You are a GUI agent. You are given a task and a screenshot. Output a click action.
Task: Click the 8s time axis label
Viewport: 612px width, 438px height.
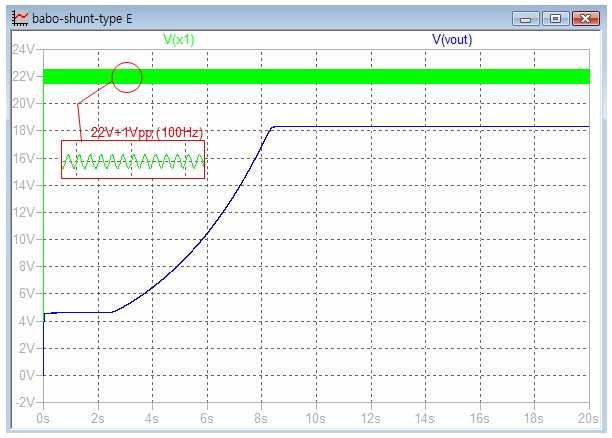click(261, 418)
